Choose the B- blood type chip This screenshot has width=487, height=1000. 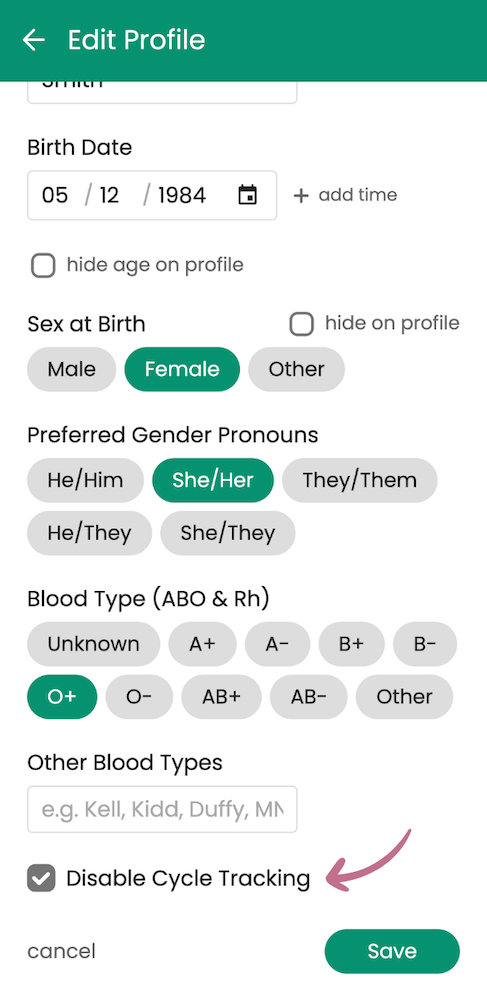tap(425, 644)
